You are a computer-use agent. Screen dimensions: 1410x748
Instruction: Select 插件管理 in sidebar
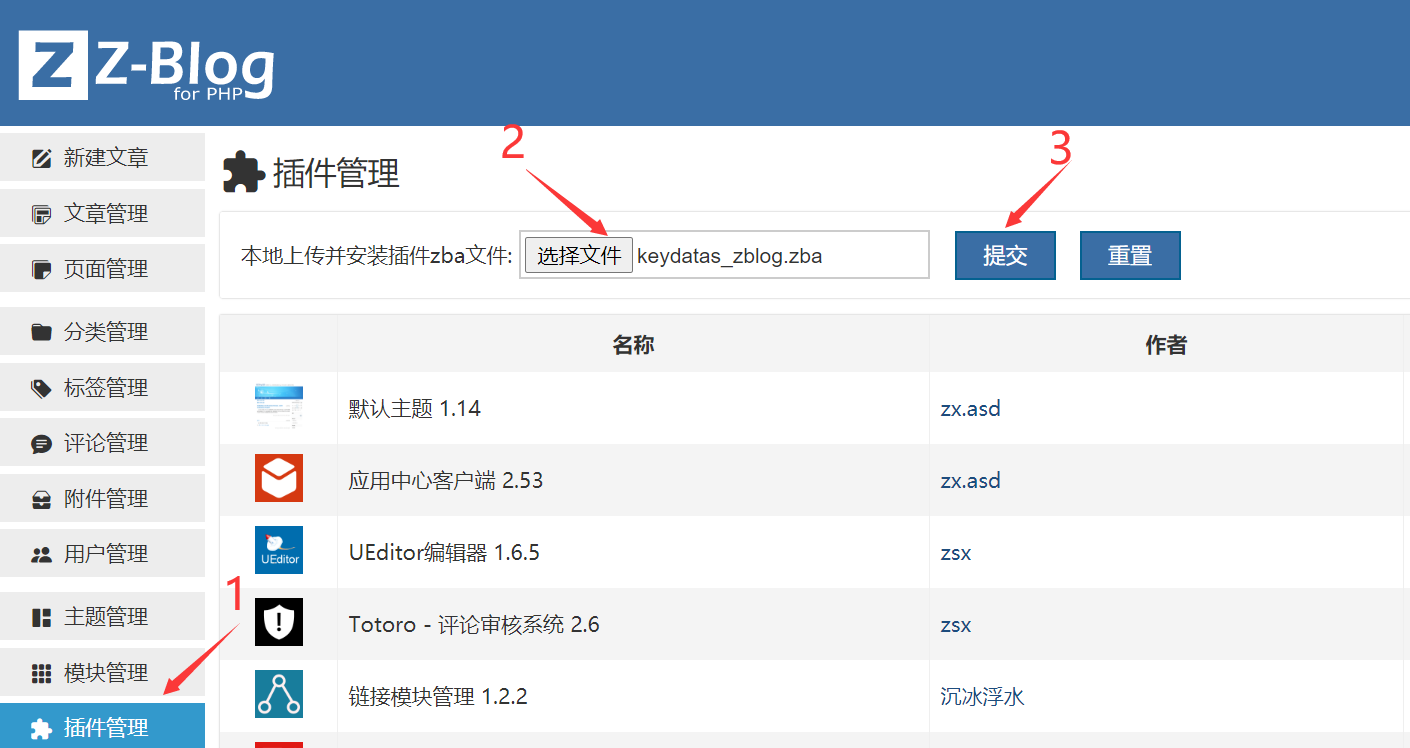[x=102, y=726]
